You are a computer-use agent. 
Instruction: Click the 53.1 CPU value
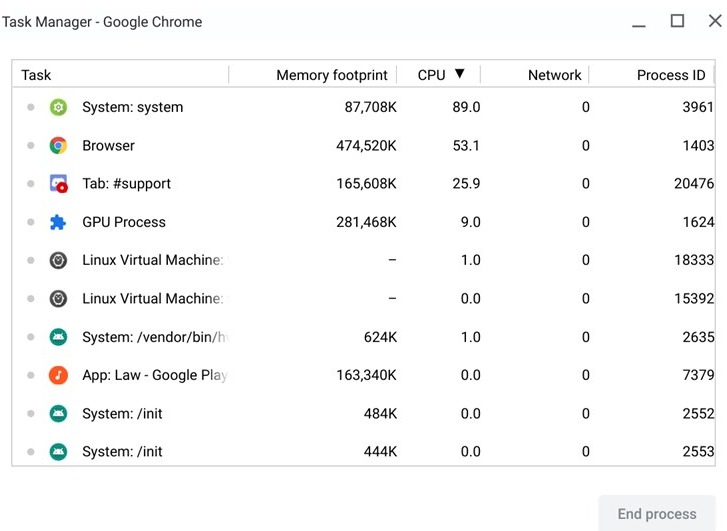(x=466, y=146)
